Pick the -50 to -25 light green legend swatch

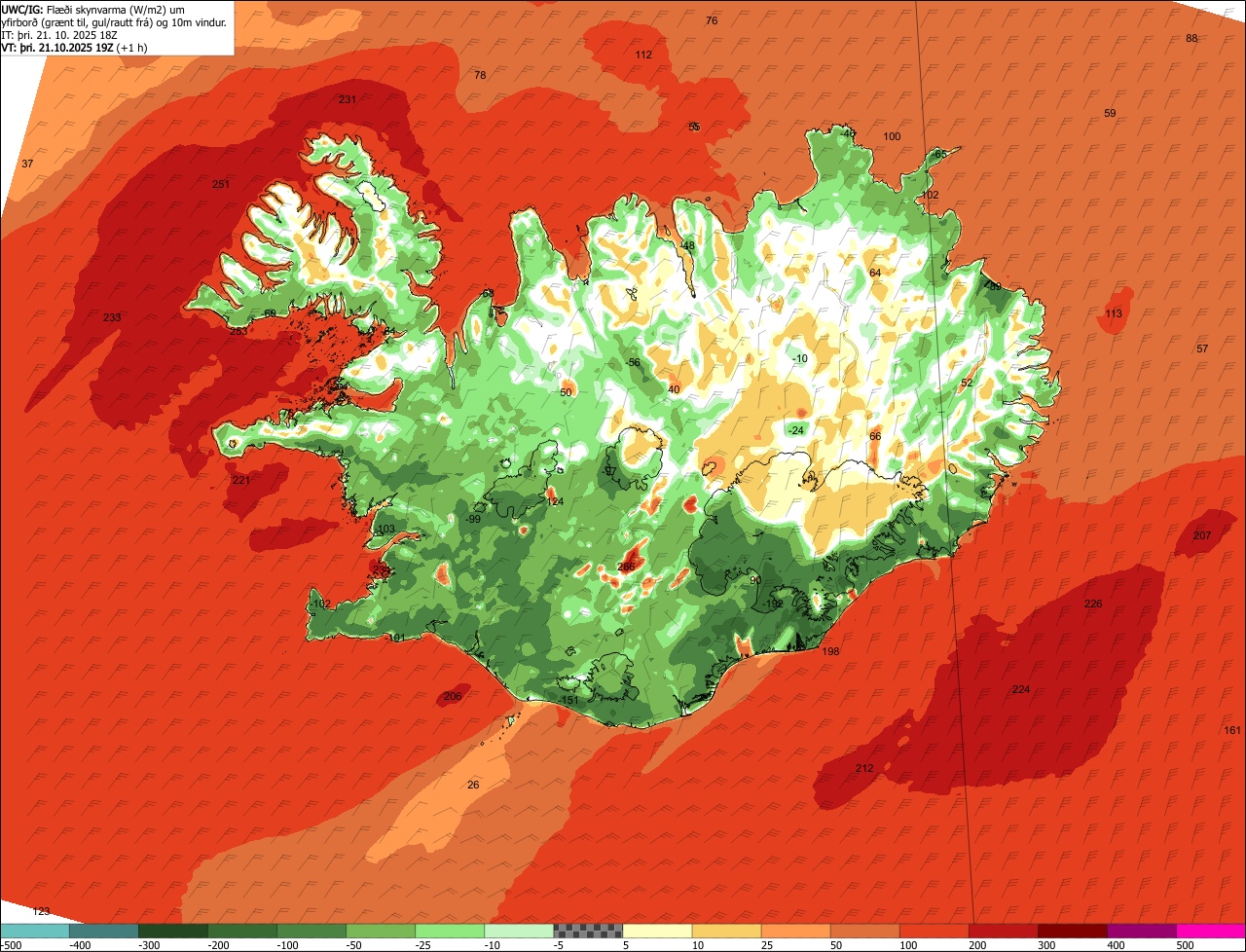click(381, 931)
